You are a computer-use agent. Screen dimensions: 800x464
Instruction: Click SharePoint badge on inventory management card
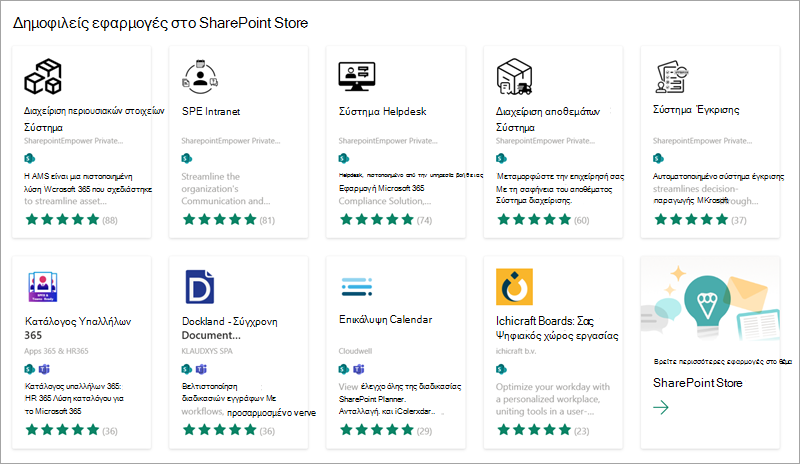coord(501,158)
